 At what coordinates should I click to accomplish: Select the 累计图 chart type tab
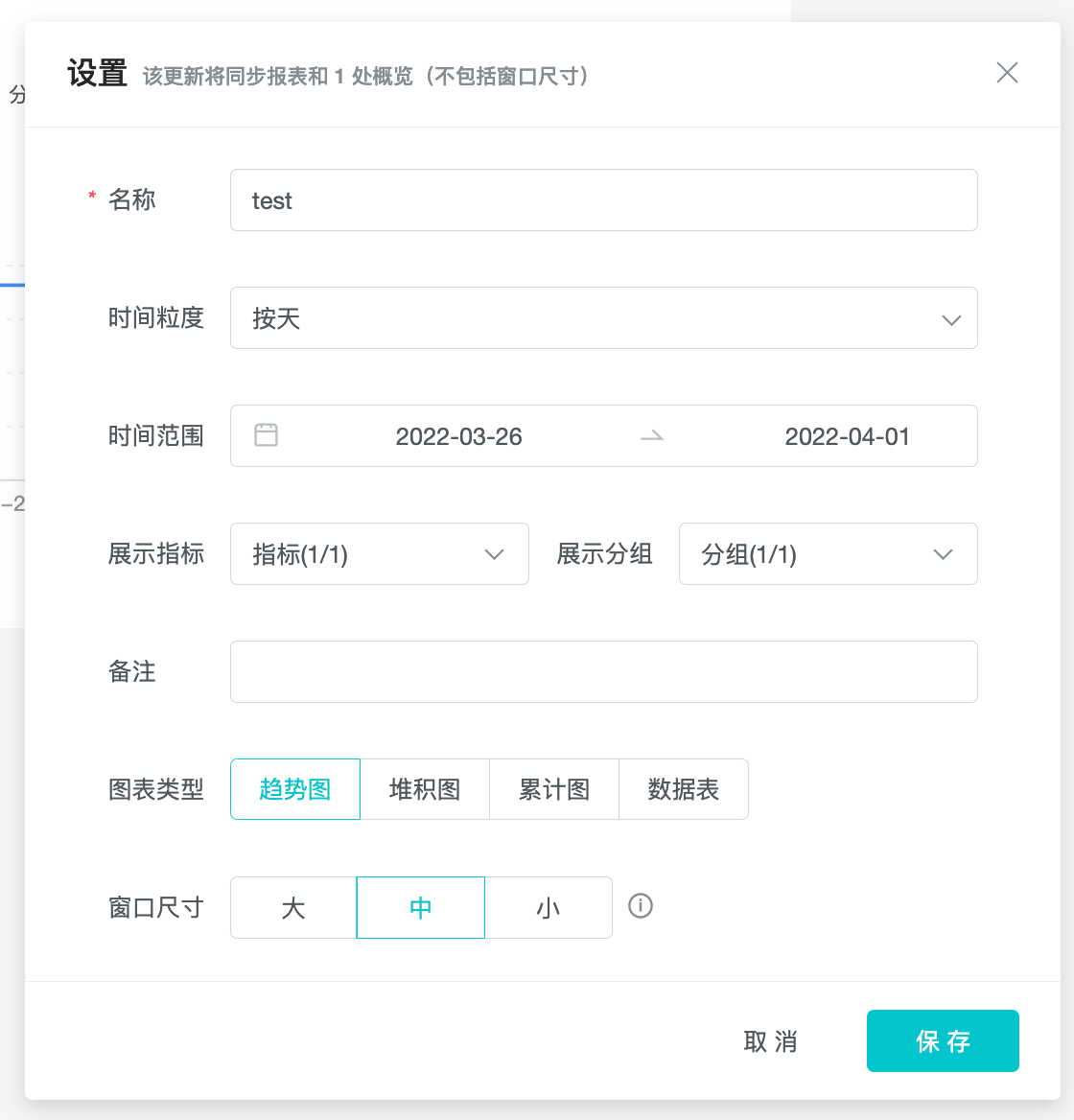[554, 788]
